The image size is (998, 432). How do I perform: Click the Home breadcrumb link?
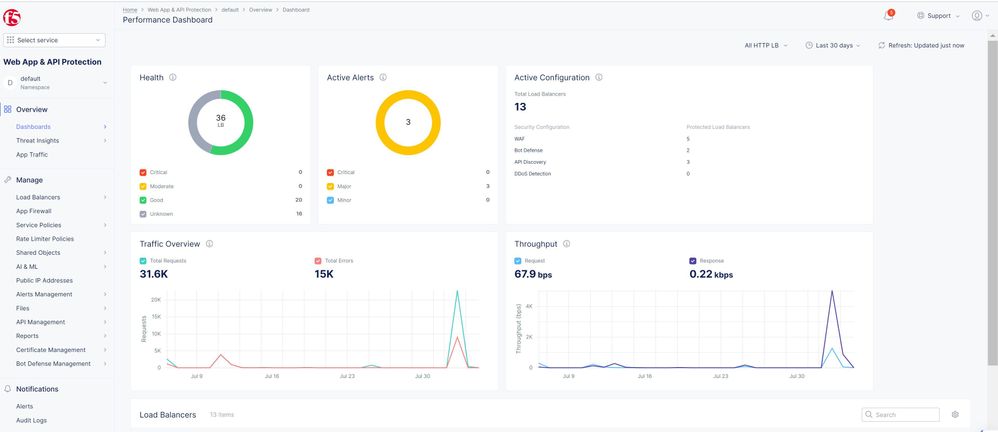(130, 9)
